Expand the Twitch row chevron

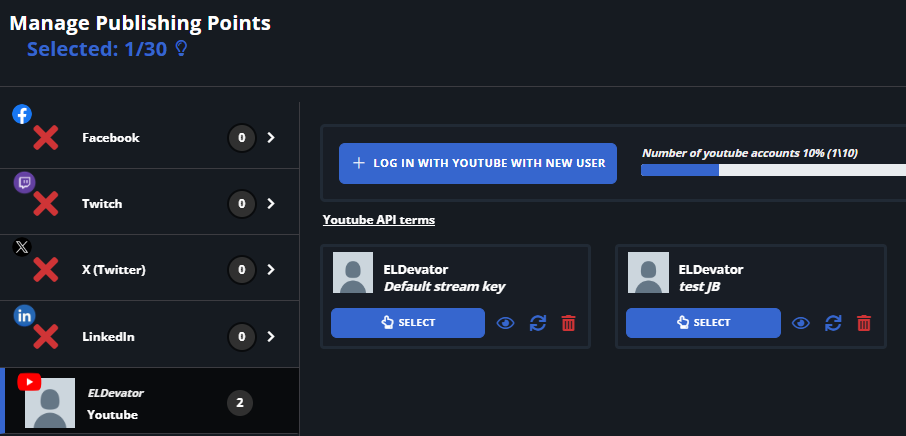(x=271, y=203)
